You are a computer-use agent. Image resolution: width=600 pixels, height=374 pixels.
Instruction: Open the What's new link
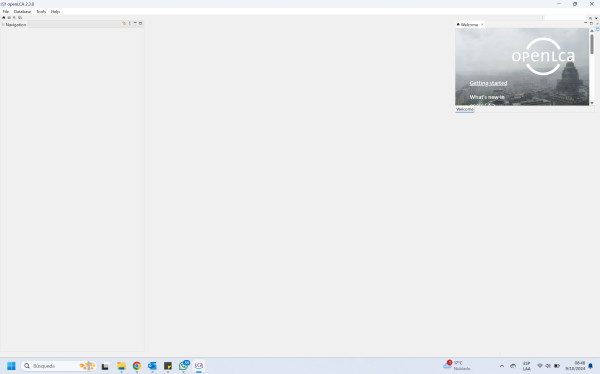tap(487, 97)
